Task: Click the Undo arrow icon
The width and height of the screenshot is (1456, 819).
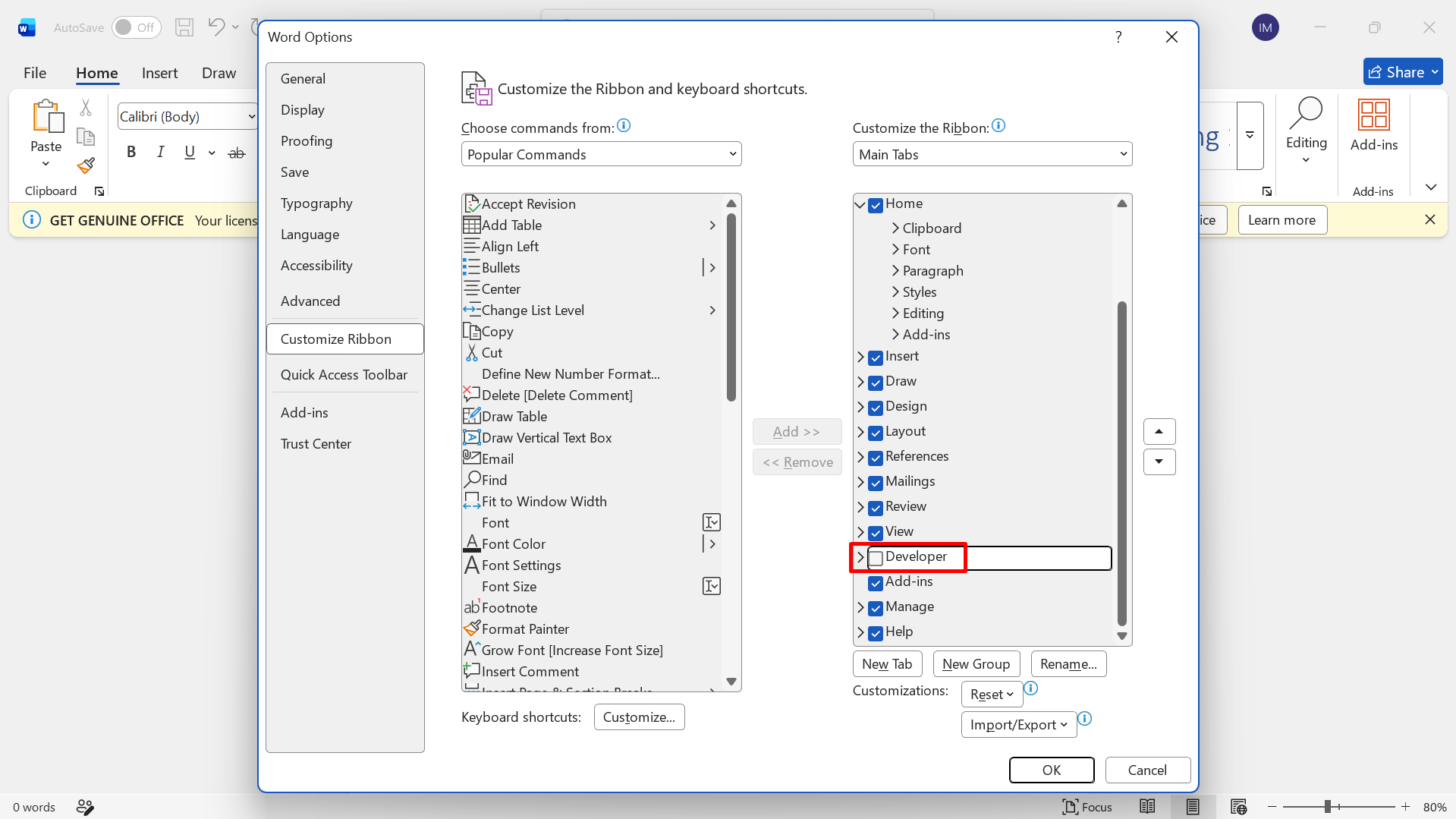Action: click(216, 27)
